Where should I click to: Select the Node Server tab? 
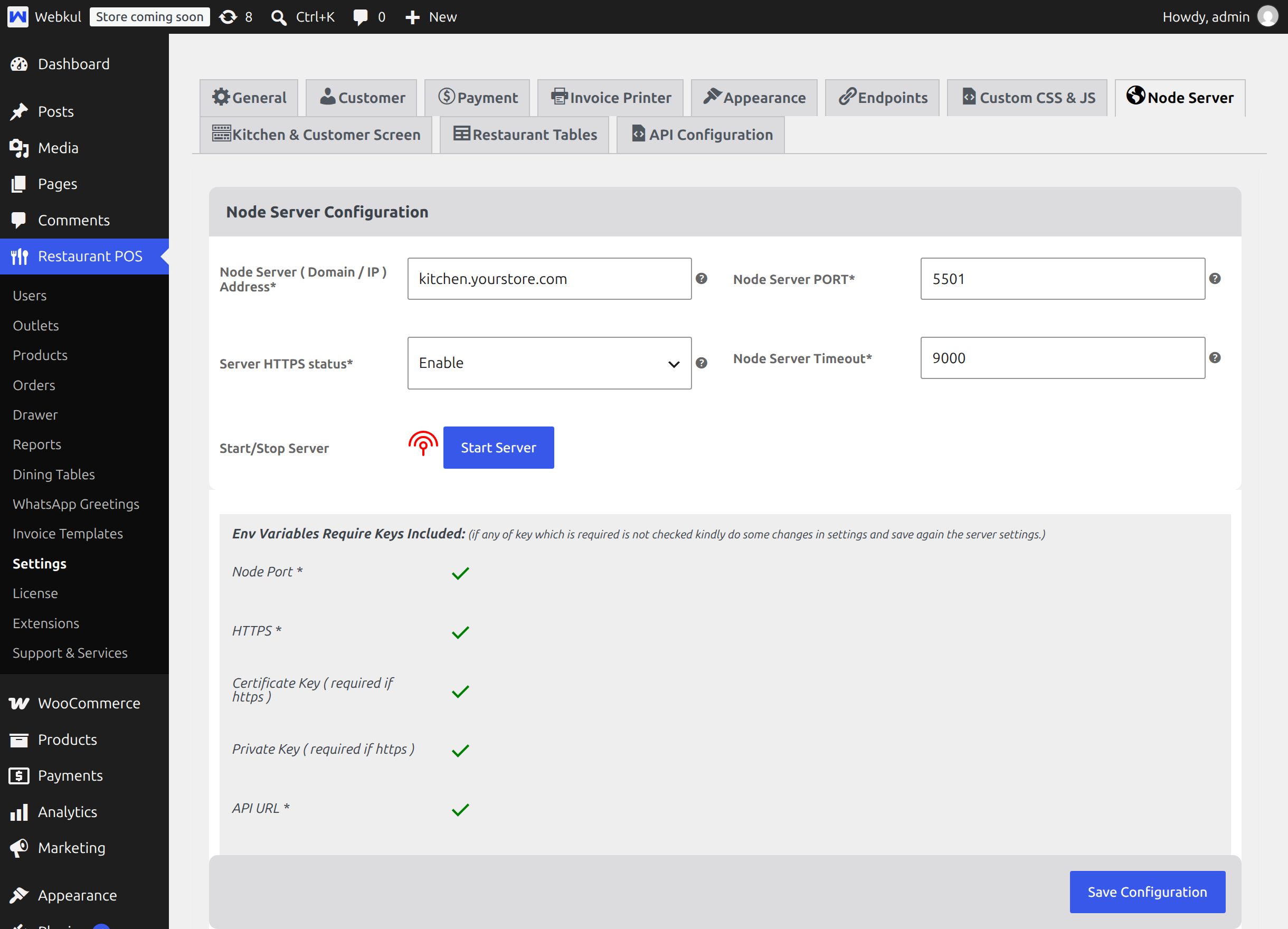[1180, 98]
